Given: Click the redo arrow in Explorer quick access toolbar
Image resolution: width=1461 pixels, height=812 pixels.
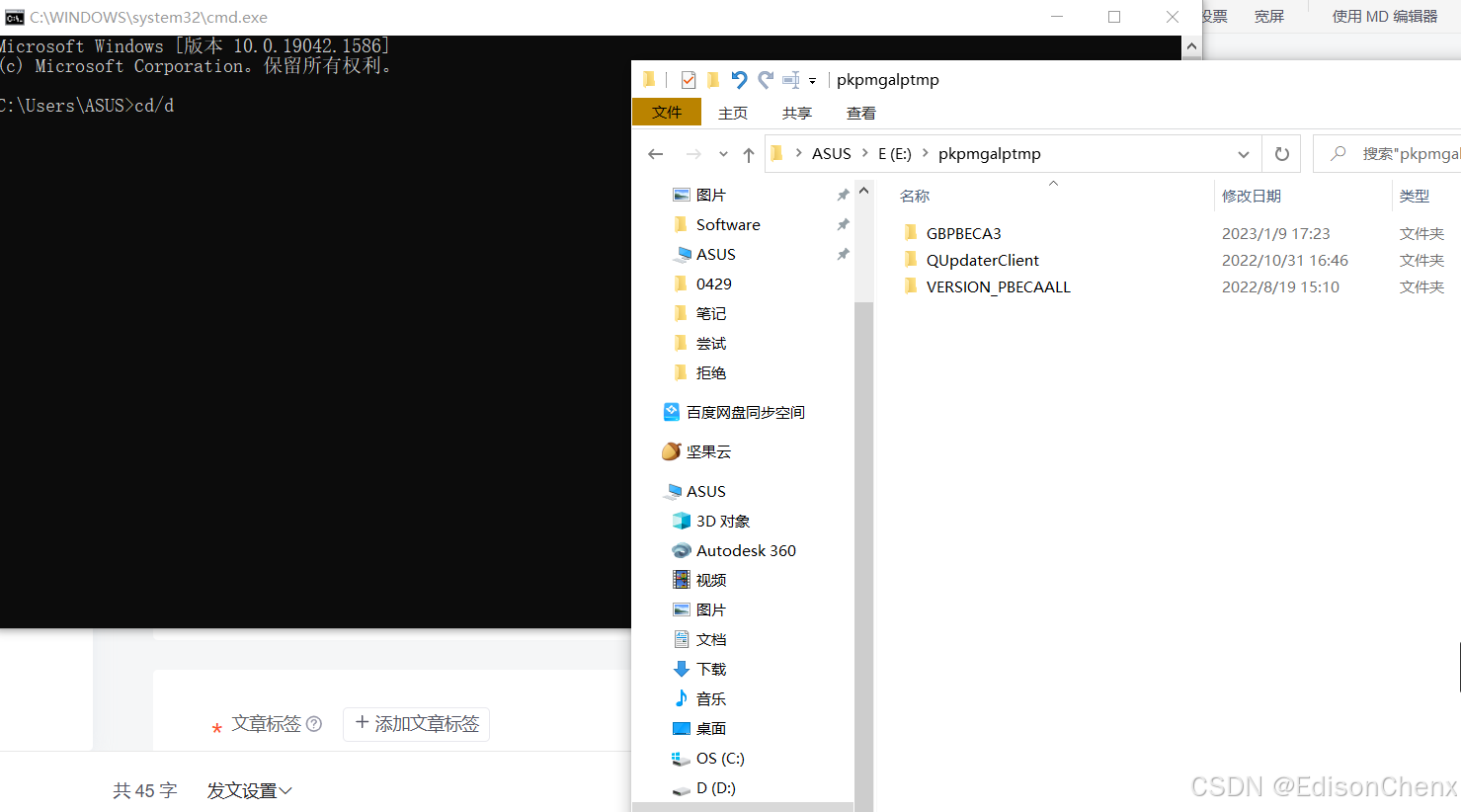Looking at the screenshot, I should [766, 80].
